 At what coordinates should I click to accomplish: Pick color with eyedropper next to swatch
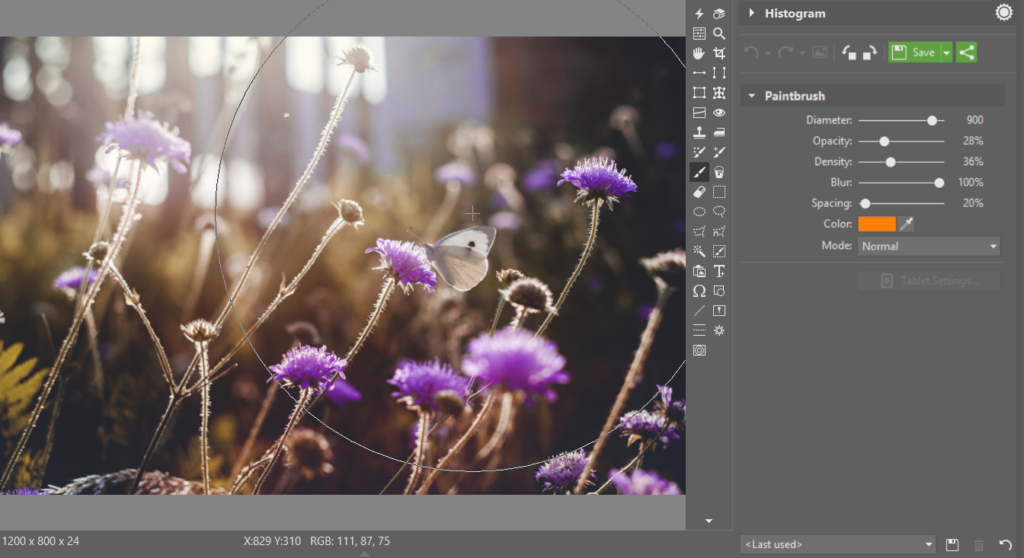point(906,224)
